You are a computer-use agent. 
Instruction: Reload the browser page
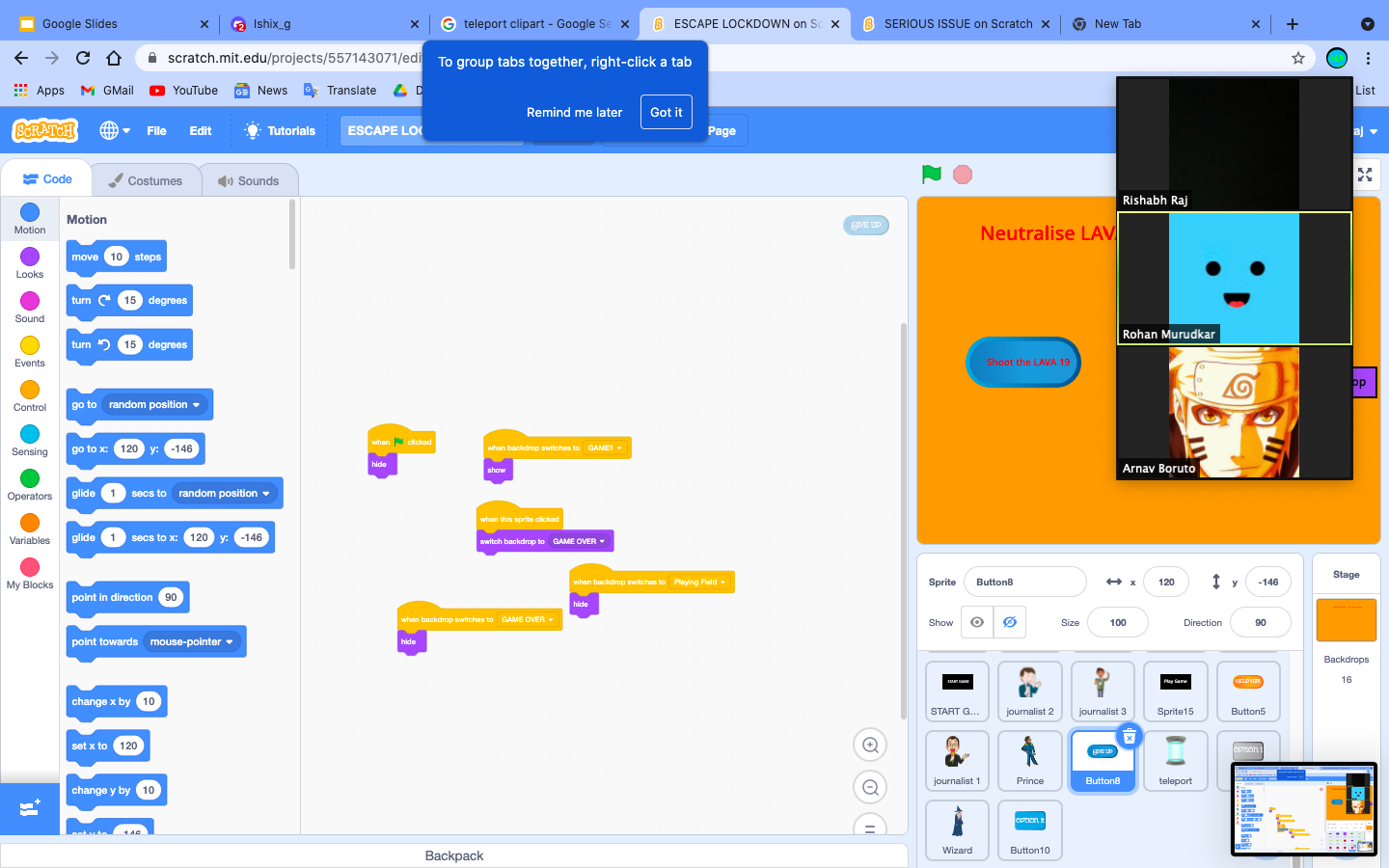pyautogui.click(x=83, y=58)
